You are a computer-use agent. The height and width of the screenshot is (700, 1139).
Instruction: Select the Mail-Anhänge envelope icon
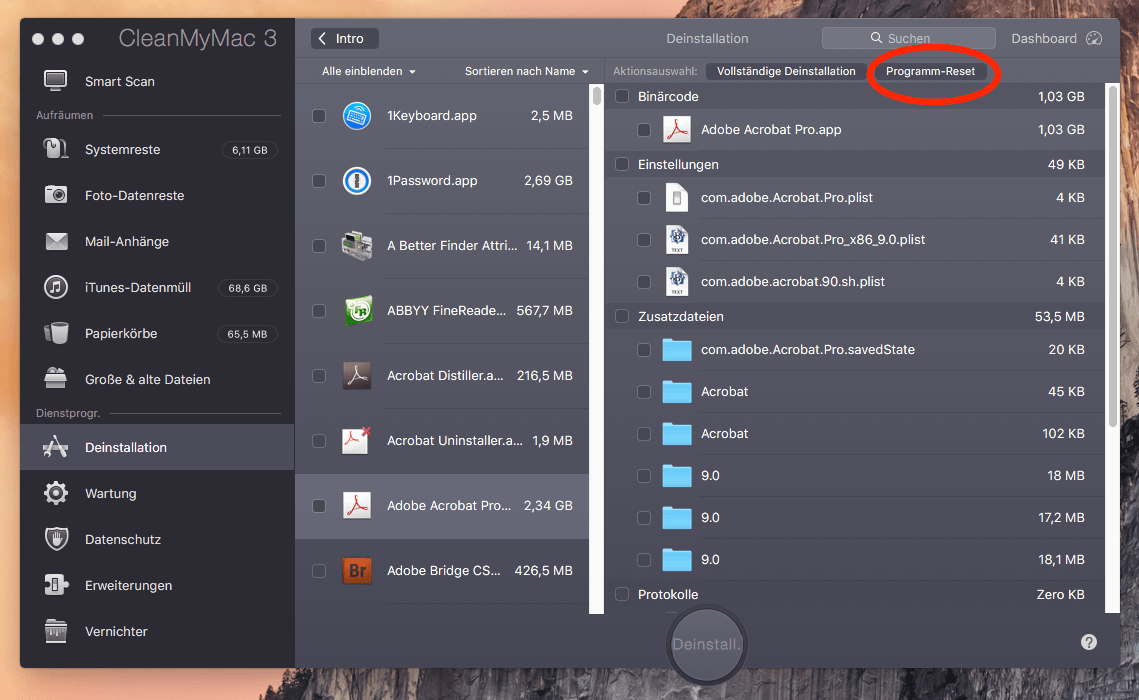(56, 241)
